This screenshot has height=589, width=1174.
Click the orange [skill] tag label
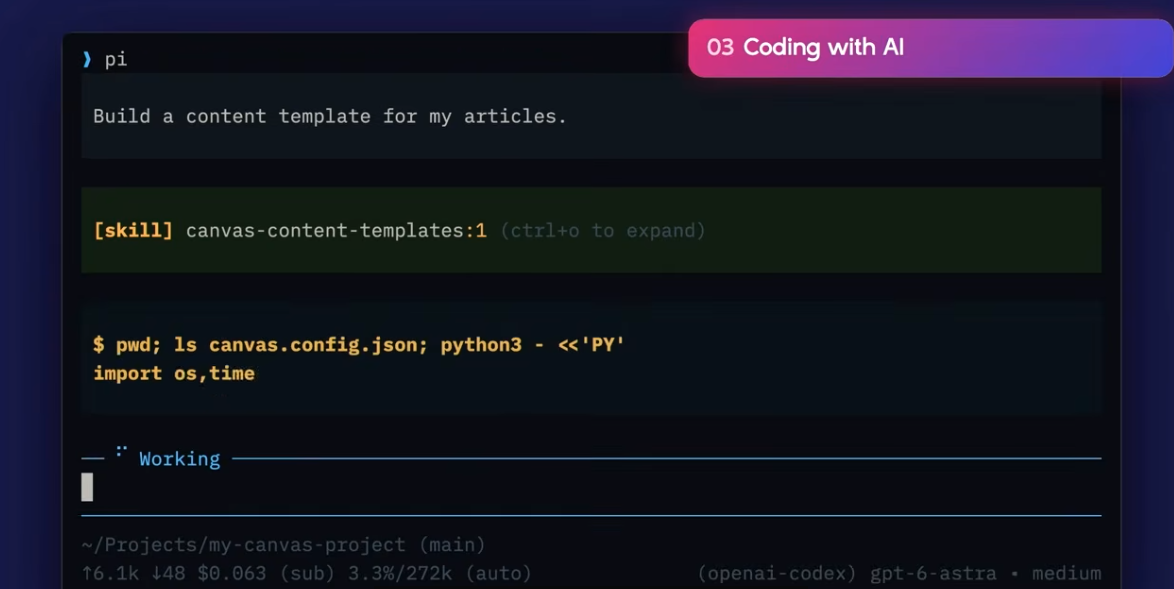point(133,231)
